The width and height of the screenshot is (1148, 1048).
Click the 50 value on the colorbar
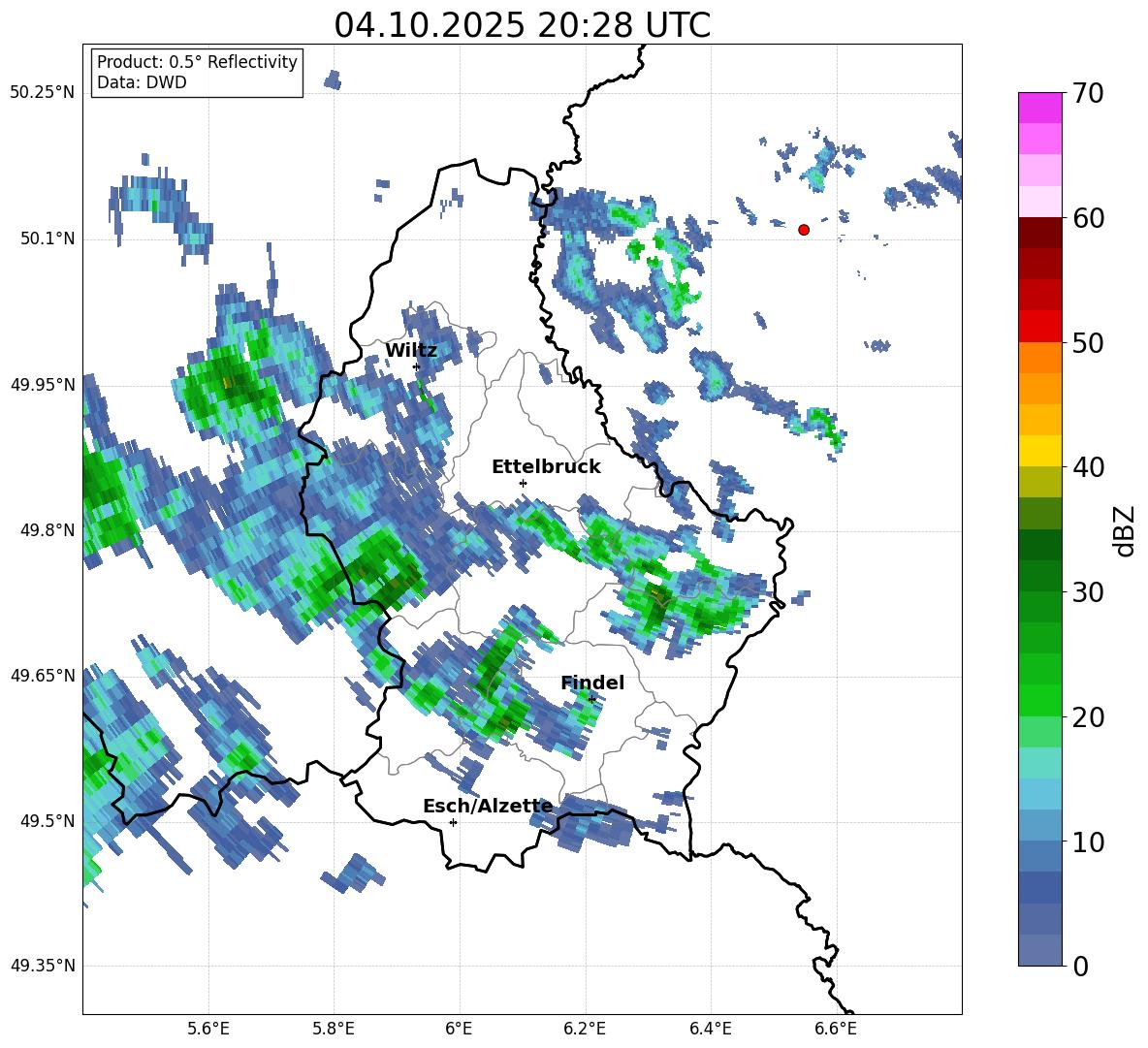click(1088, 342)
